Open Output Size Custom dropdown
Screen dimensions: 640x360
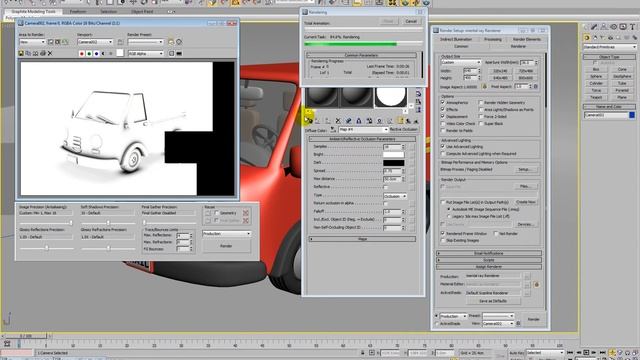tap(461, 62)
